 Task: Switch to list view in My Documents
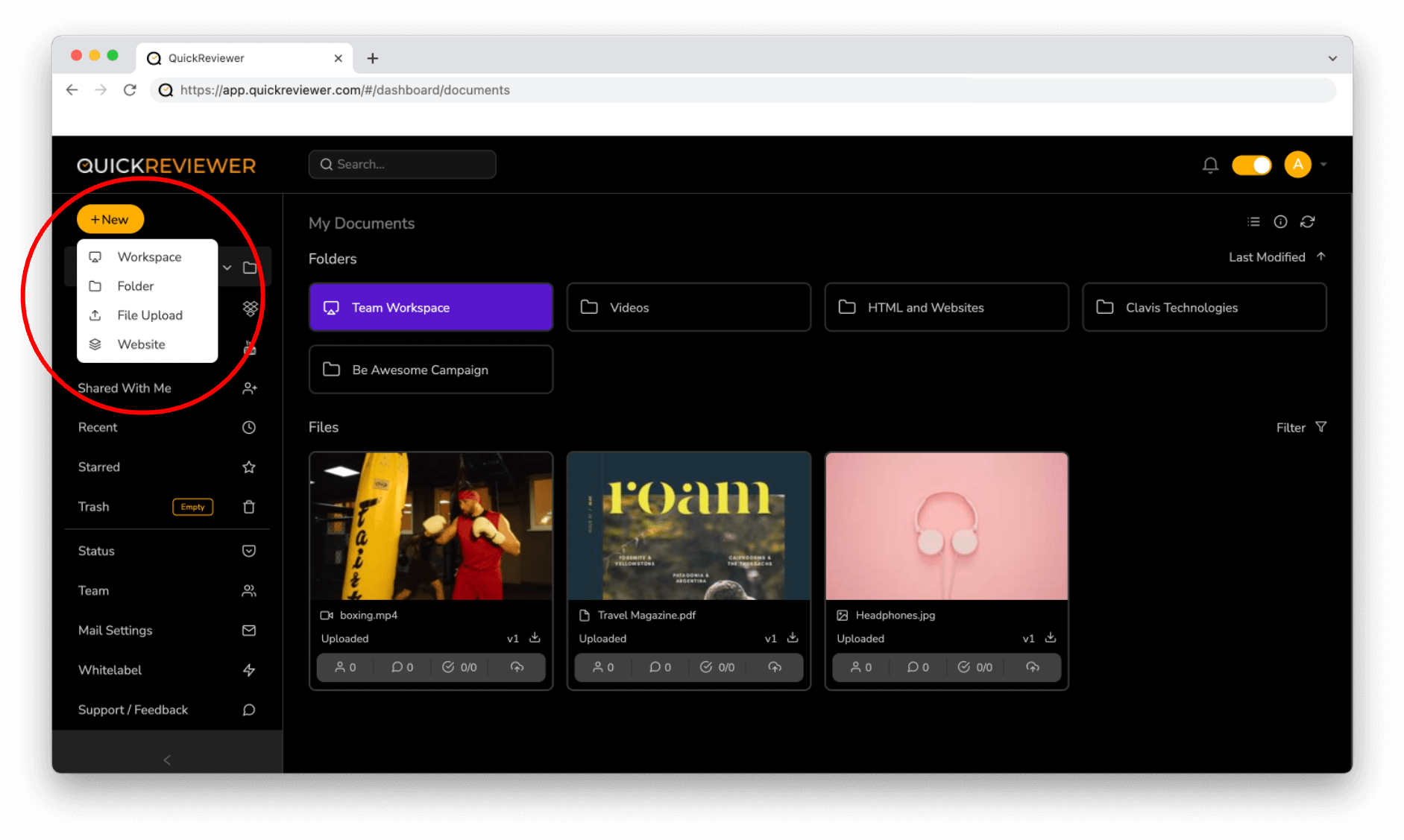1253,221
